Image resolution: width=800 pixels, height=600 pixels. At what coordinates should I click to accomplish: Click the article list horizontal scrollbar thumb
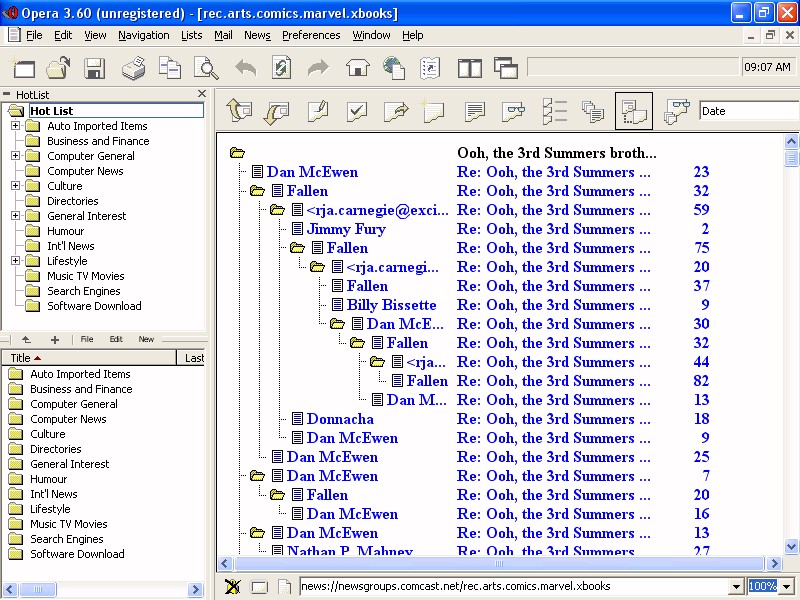pyautogui.click(x=498, y=564)
